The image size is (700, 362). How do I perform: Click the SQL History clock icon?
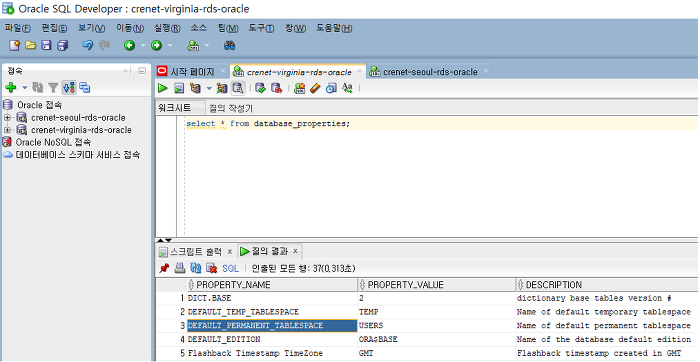point(331,88)
